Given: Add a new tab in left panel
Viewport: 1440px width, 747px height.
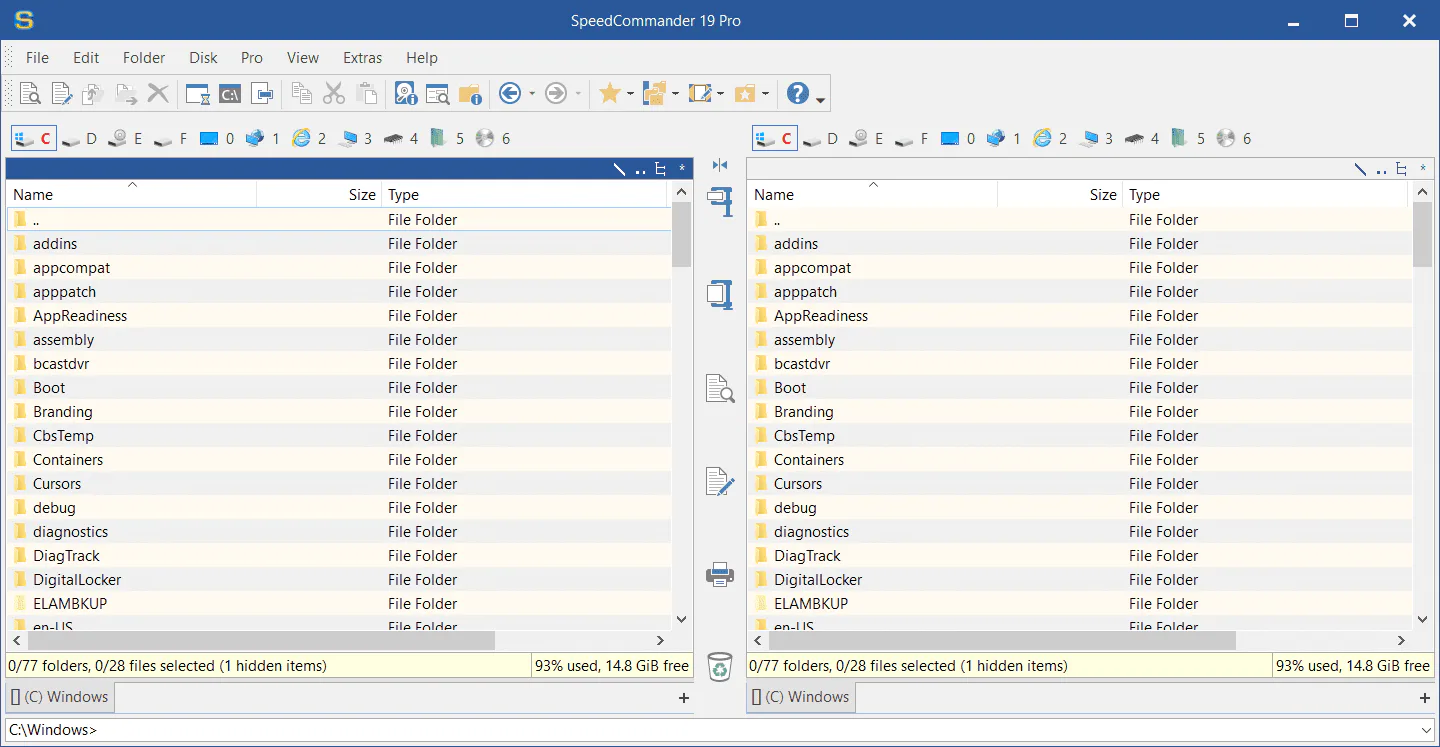Looking at the screenshot, I should point(684,698).
